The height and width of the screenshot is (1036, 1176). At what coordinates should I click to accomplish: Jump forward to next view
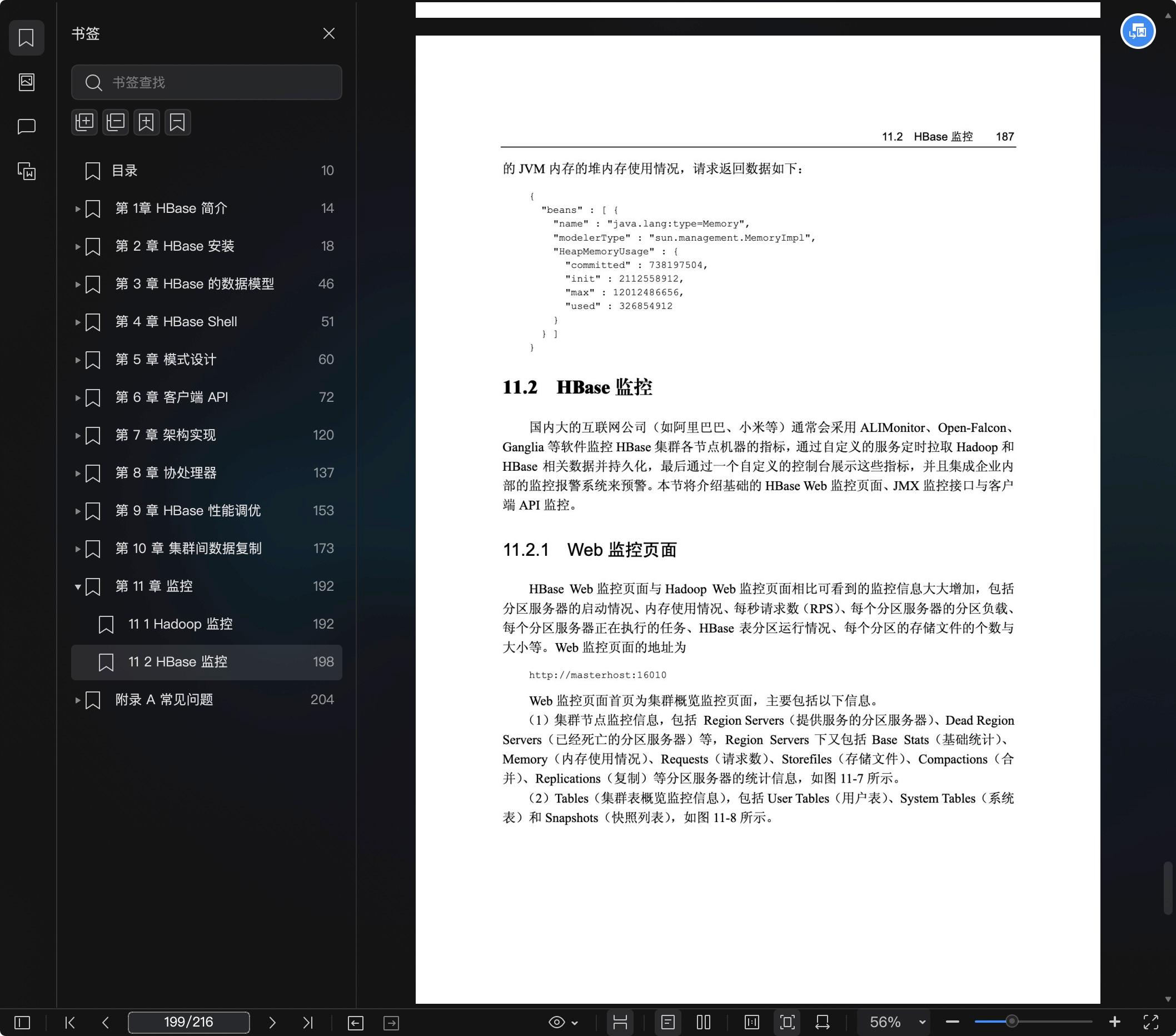coord(391,1023)
